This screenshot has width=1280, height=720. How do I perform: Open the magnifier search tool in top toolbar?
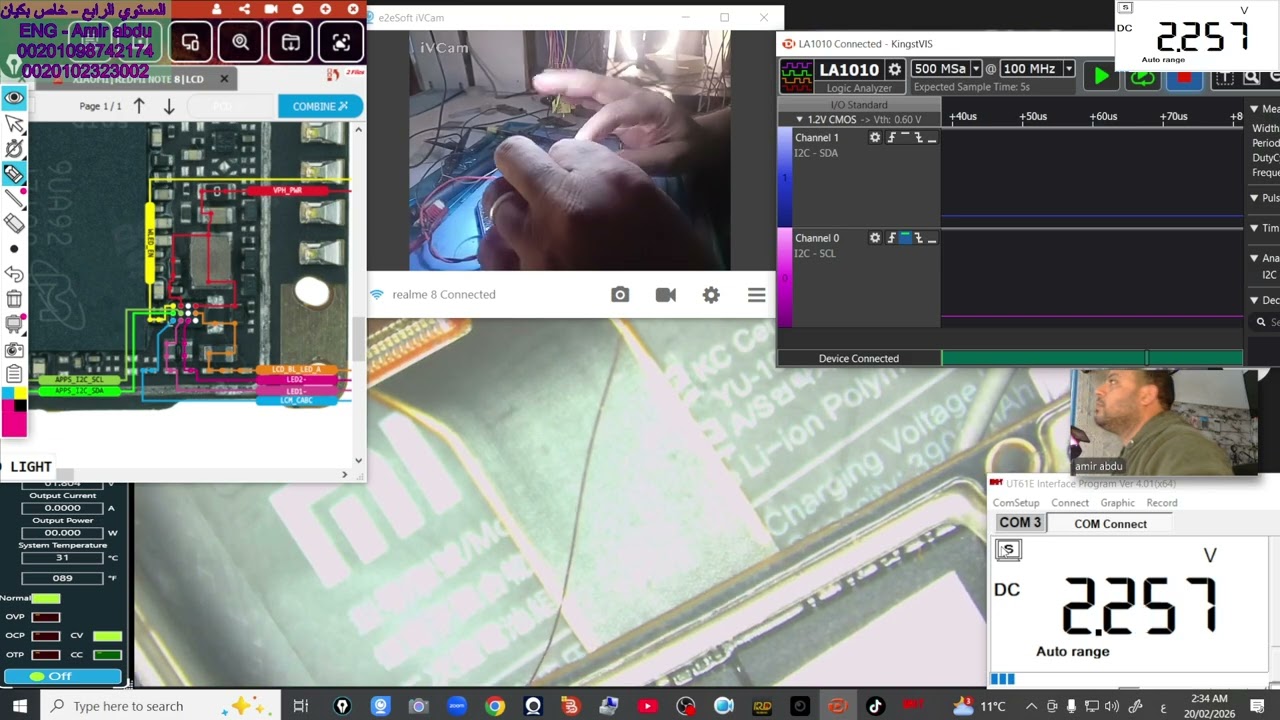point(241,42)
